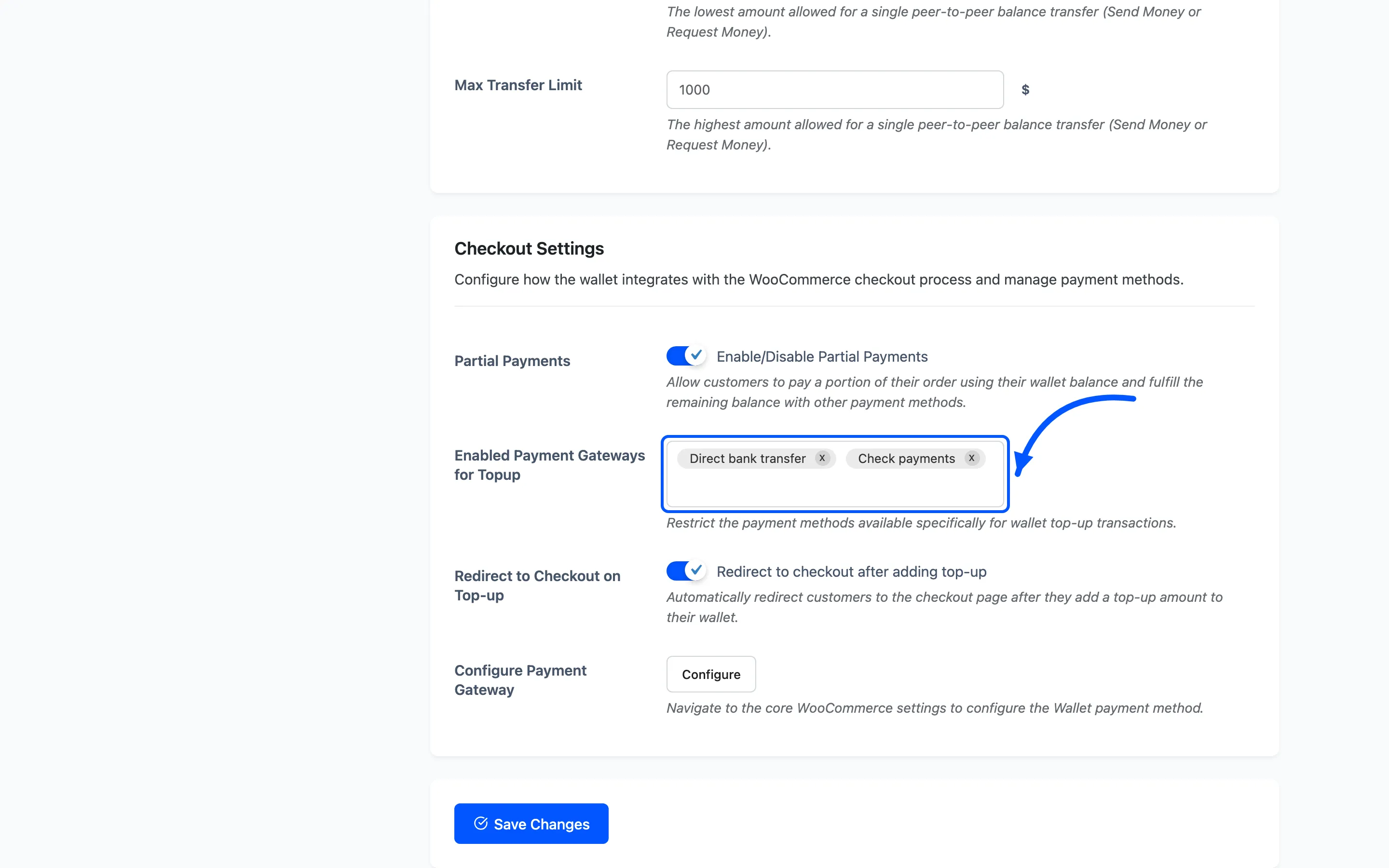
Task: Click the Partial Payments toggle checkmark knob
Action: coord(695,355)
